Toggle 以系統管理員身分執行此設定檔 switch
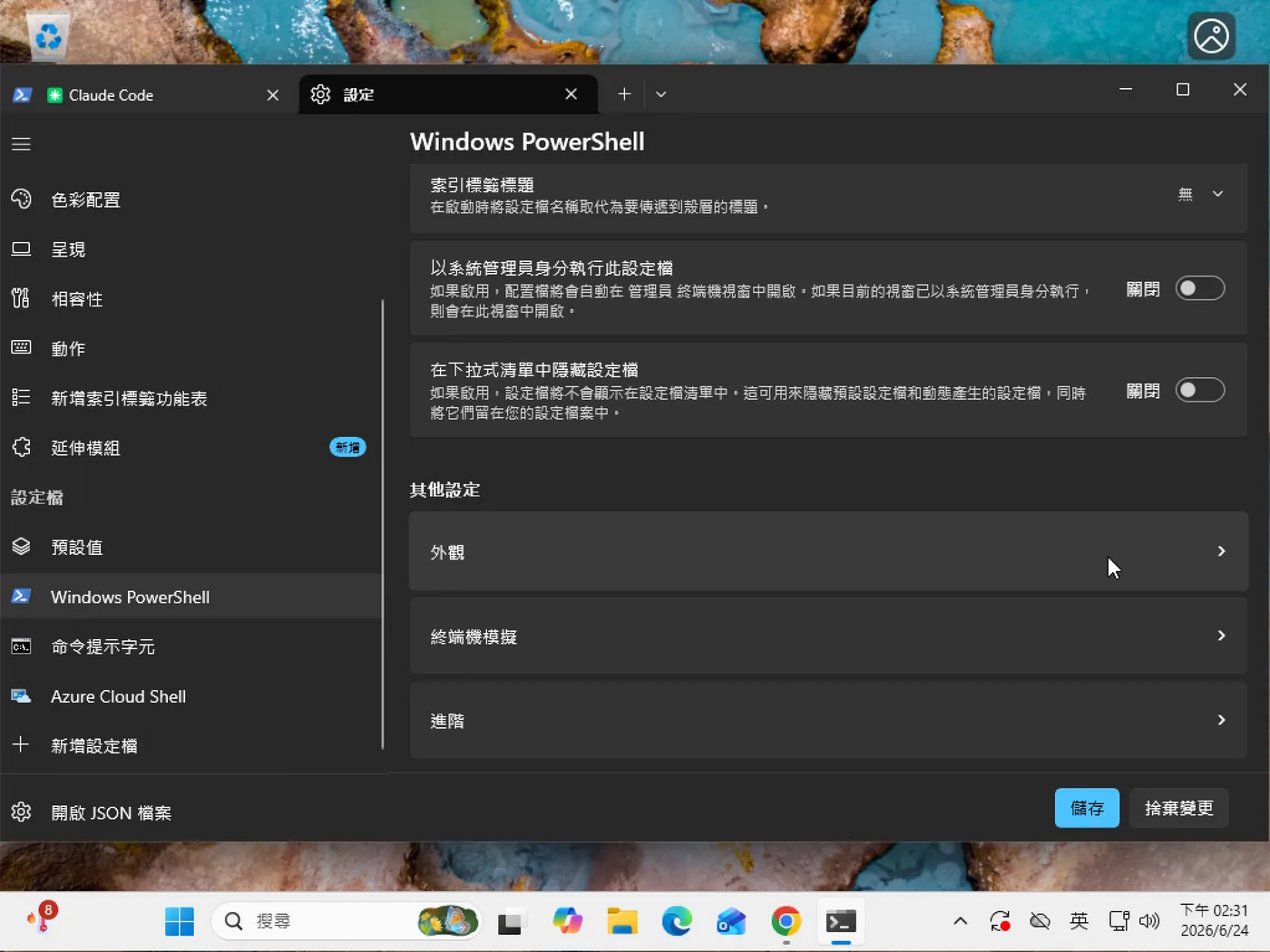 pyautogui.click(x=1200, y=288)
